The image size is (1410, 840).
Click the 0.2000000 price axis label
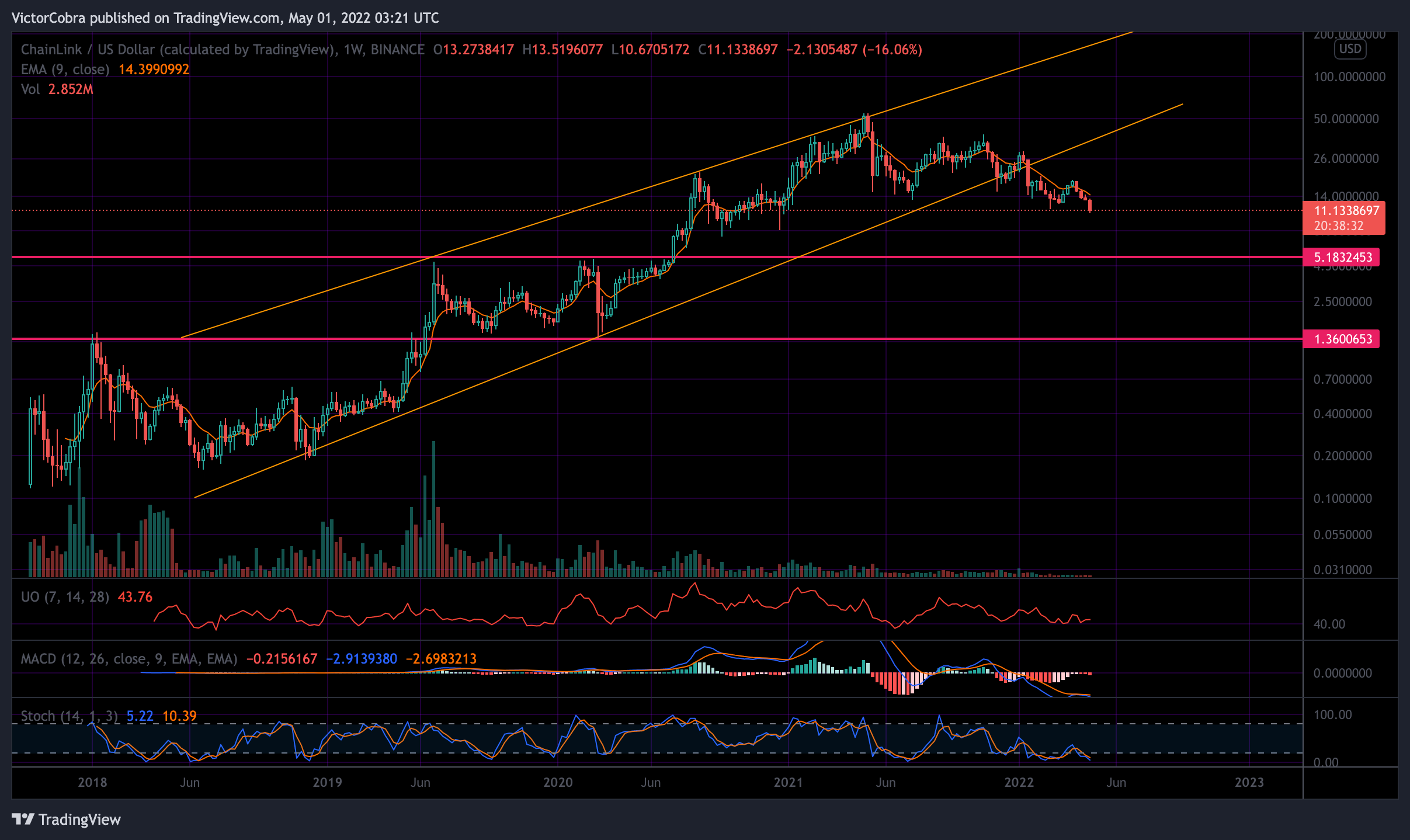[1342, 456]
